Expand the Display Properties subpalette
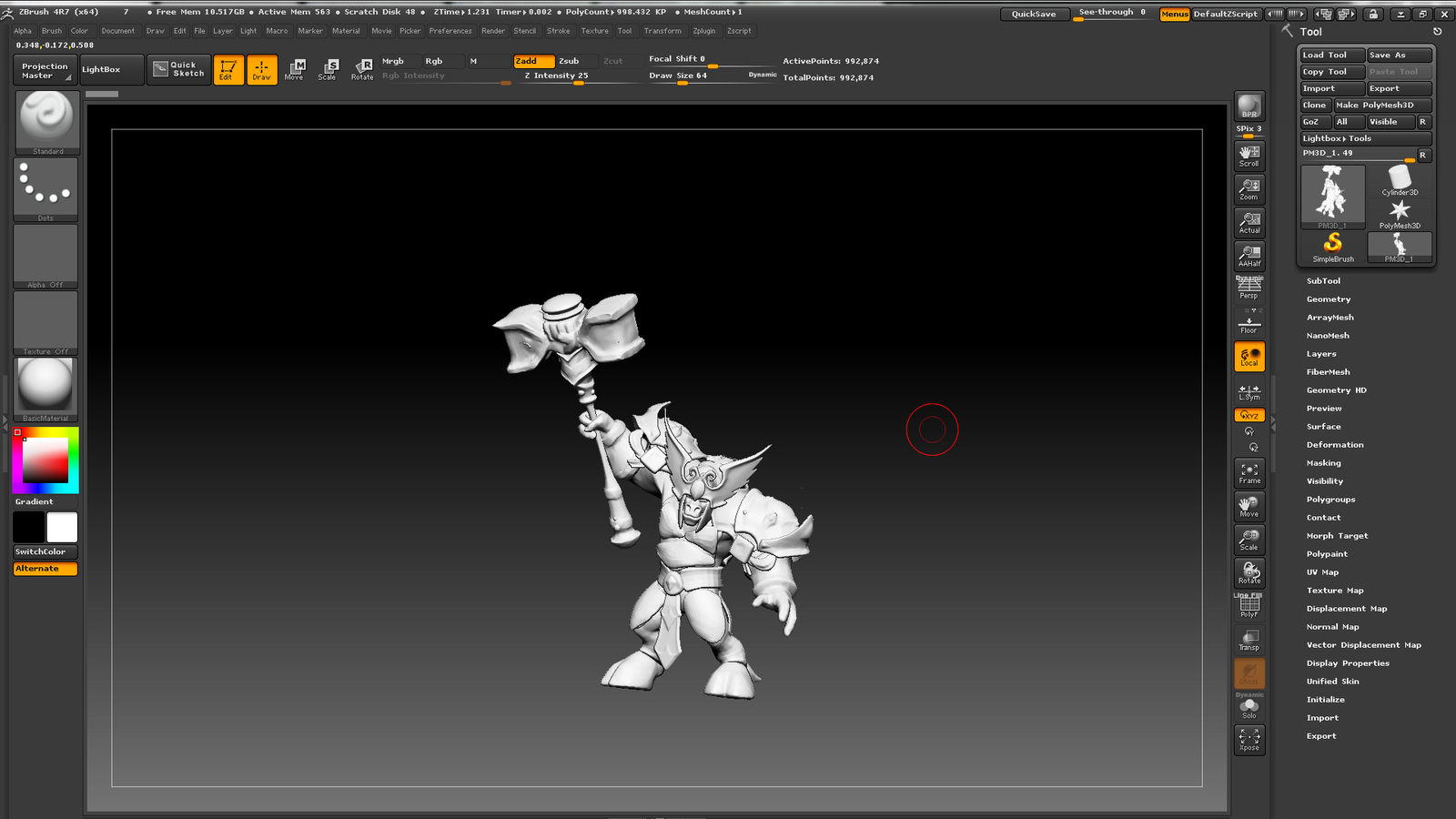Image resolution: width=1456 pixels, height=819 pixels. click(1348, 663)
